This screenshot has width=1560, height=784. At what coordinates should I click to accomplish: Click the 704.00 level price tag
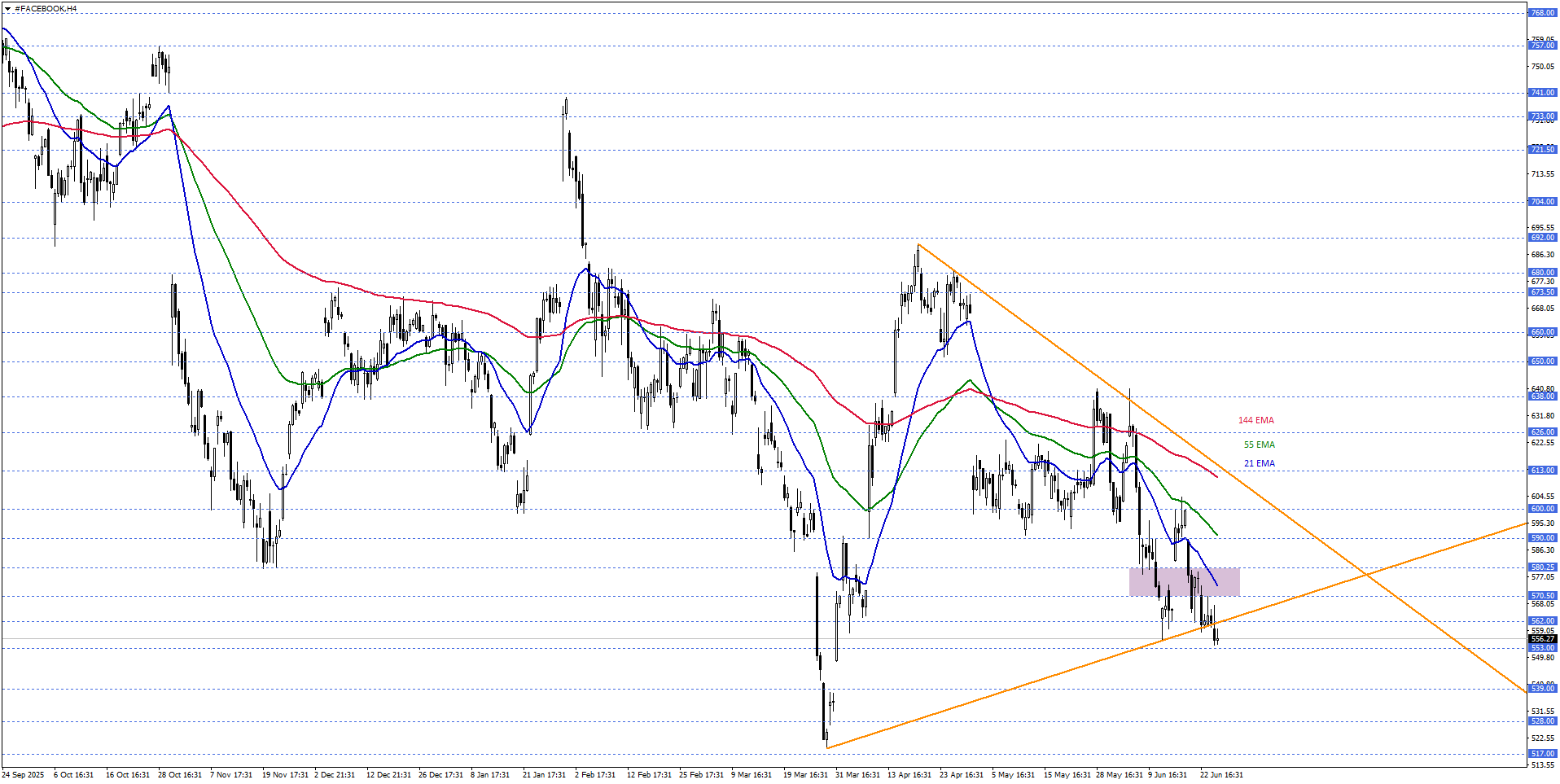pyautogui.click(x=1543, y=202)
